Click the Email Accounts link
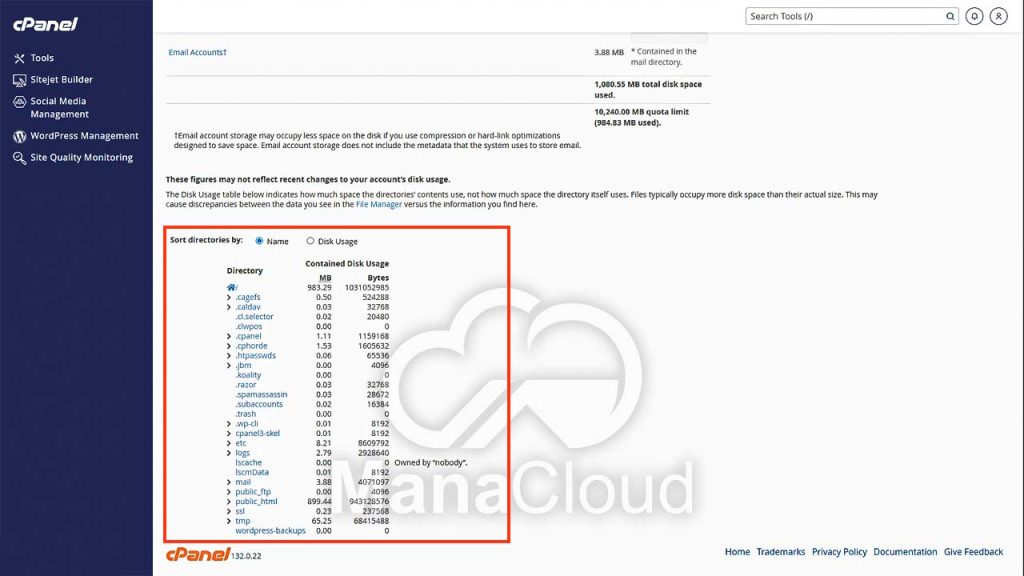This screenshot has height=576, width=1024. point(197,52)
